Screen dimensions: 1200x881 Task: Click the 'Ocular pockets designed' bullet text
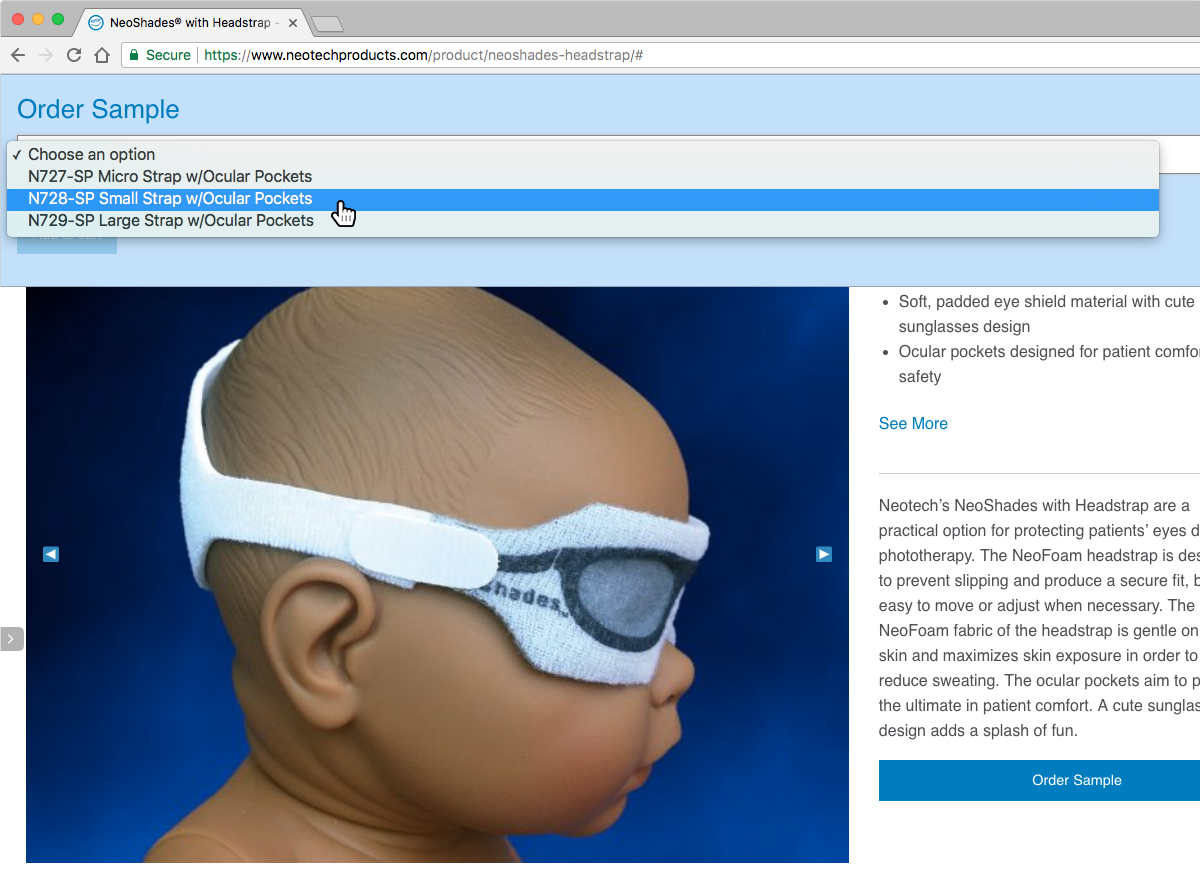click(x=1048, y=364)
